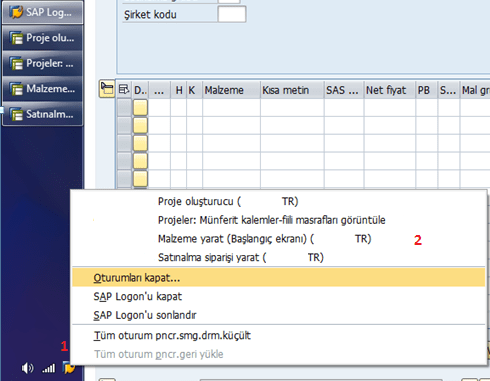Screen dimensions: 490x381
Task: Open the SAP Logon taskbar window
Action: tap(42, 12)
